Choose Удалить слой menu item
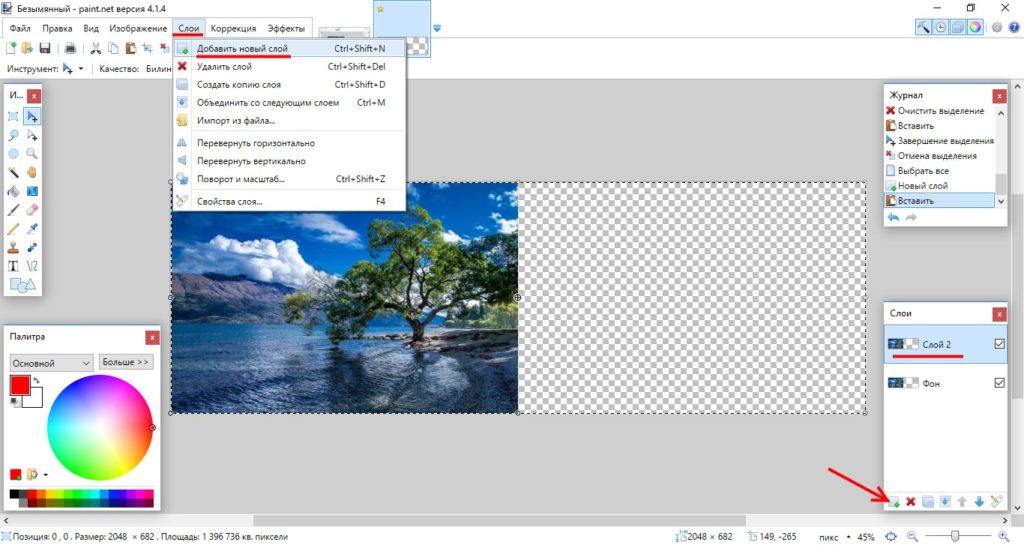This screenshot has width=1024, height=545. click(291, 67)
